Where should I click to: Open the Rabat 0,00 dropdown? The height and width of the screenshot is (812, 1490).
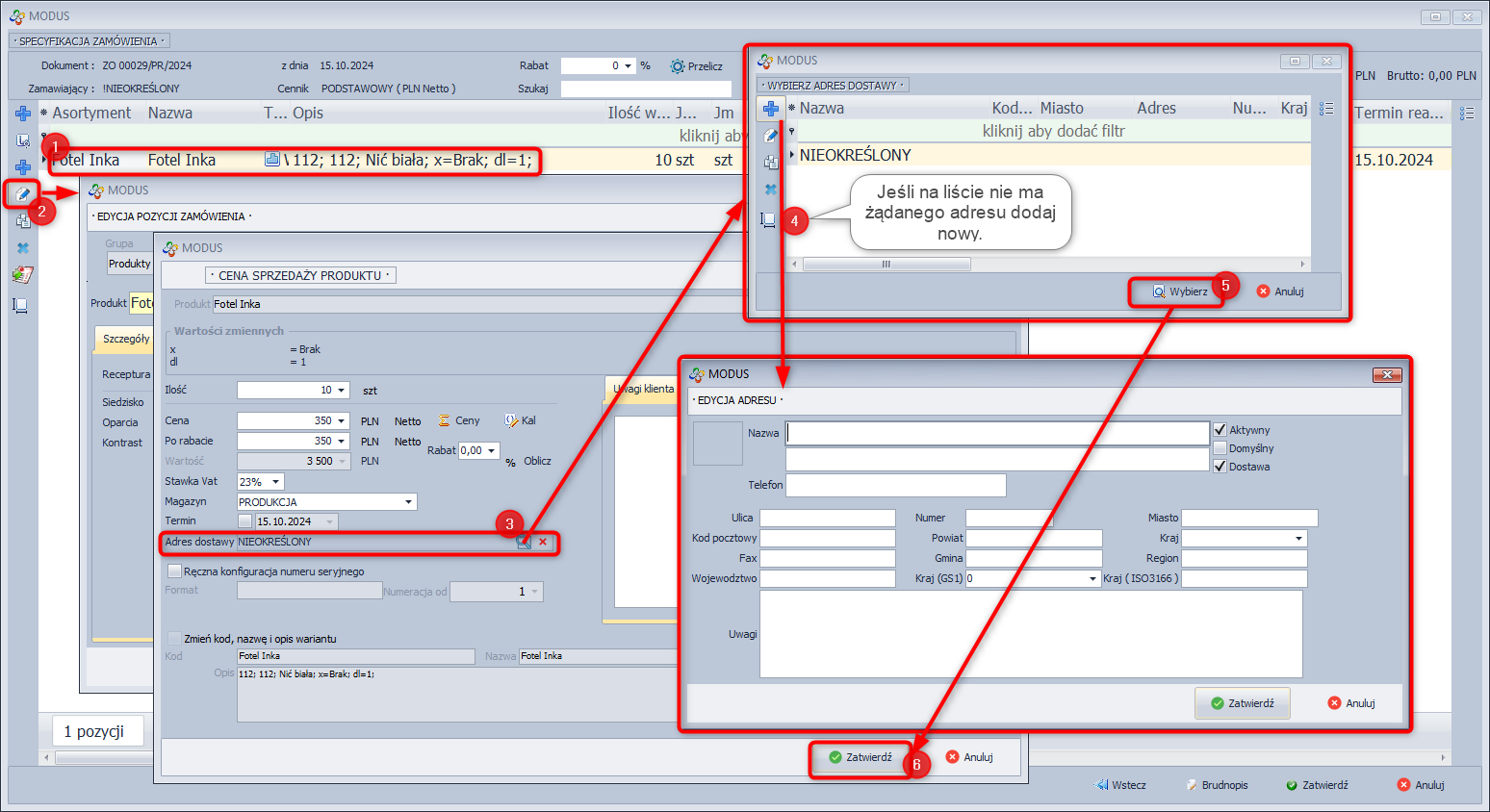(x=491, y=450)
